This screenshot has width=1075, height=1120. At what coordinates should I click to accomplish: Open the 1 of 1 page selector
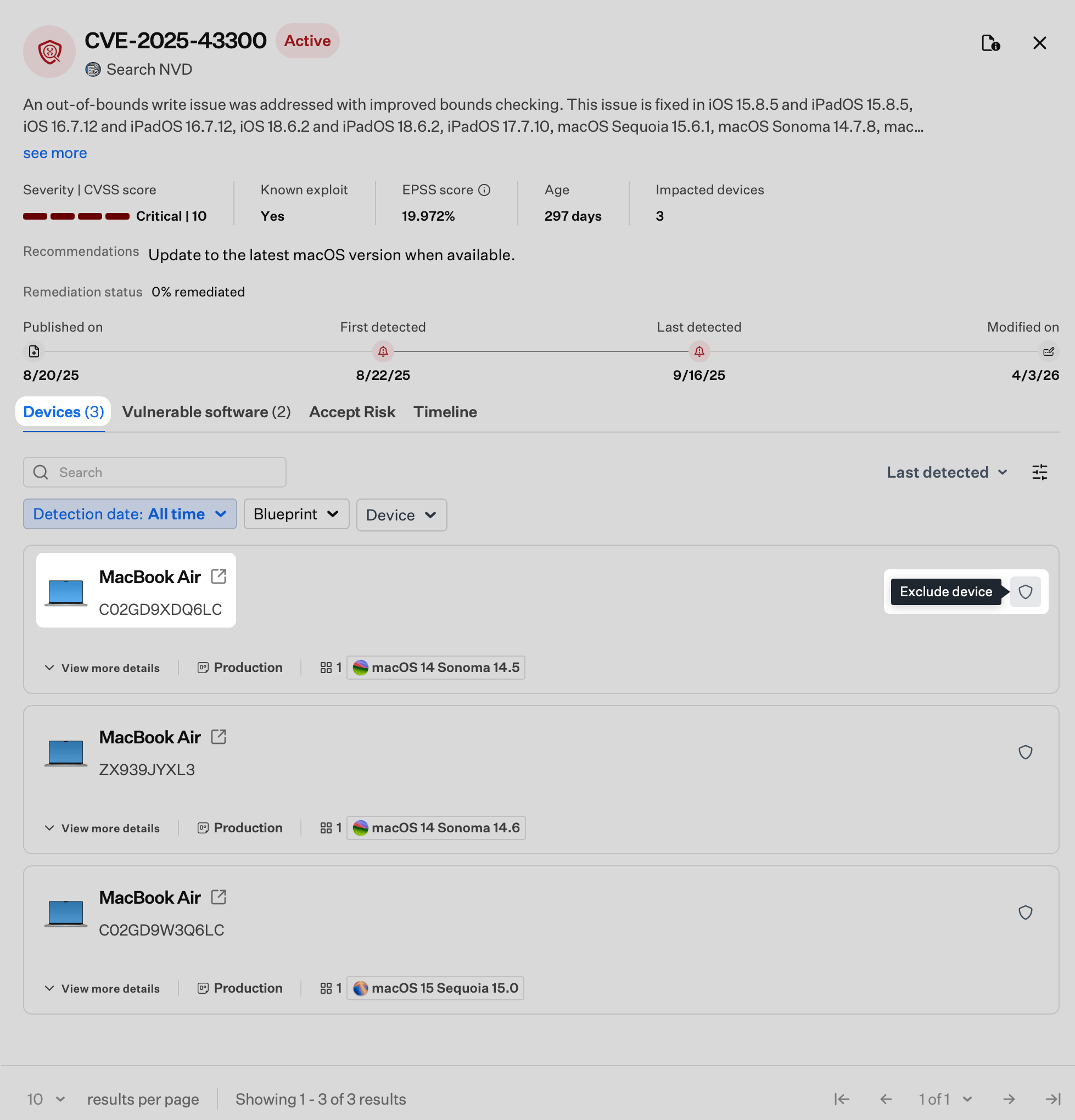(x=945, y=1099)
